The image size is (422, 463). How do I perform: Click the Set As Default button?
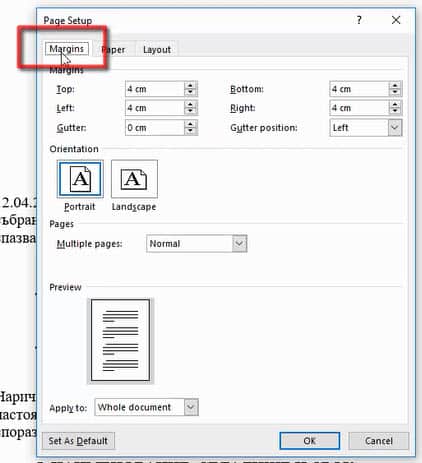[x=78, y=441]
